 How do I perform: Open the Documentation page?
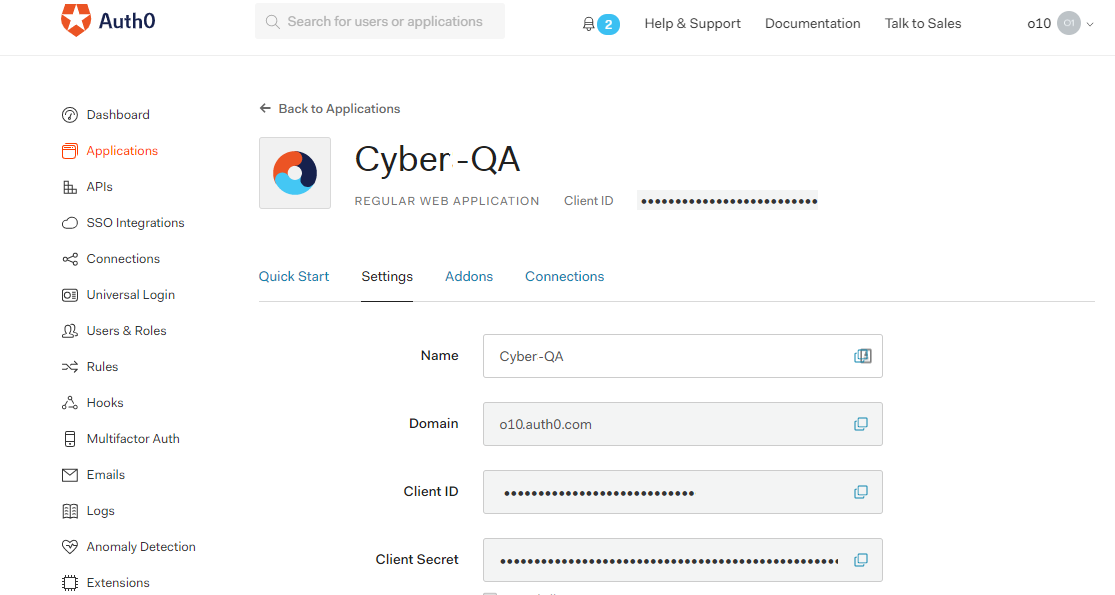(812, 22)
